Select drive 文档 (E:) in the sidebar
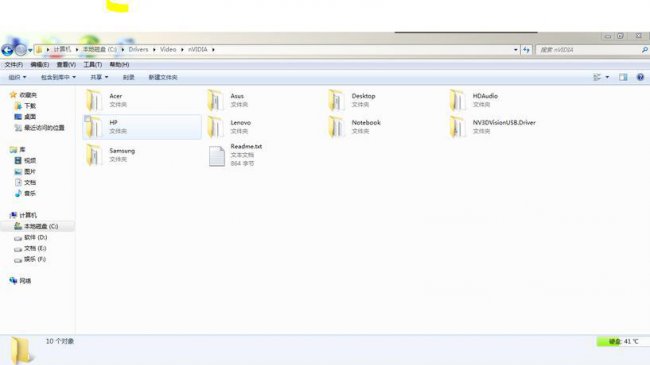 point(35,248)
